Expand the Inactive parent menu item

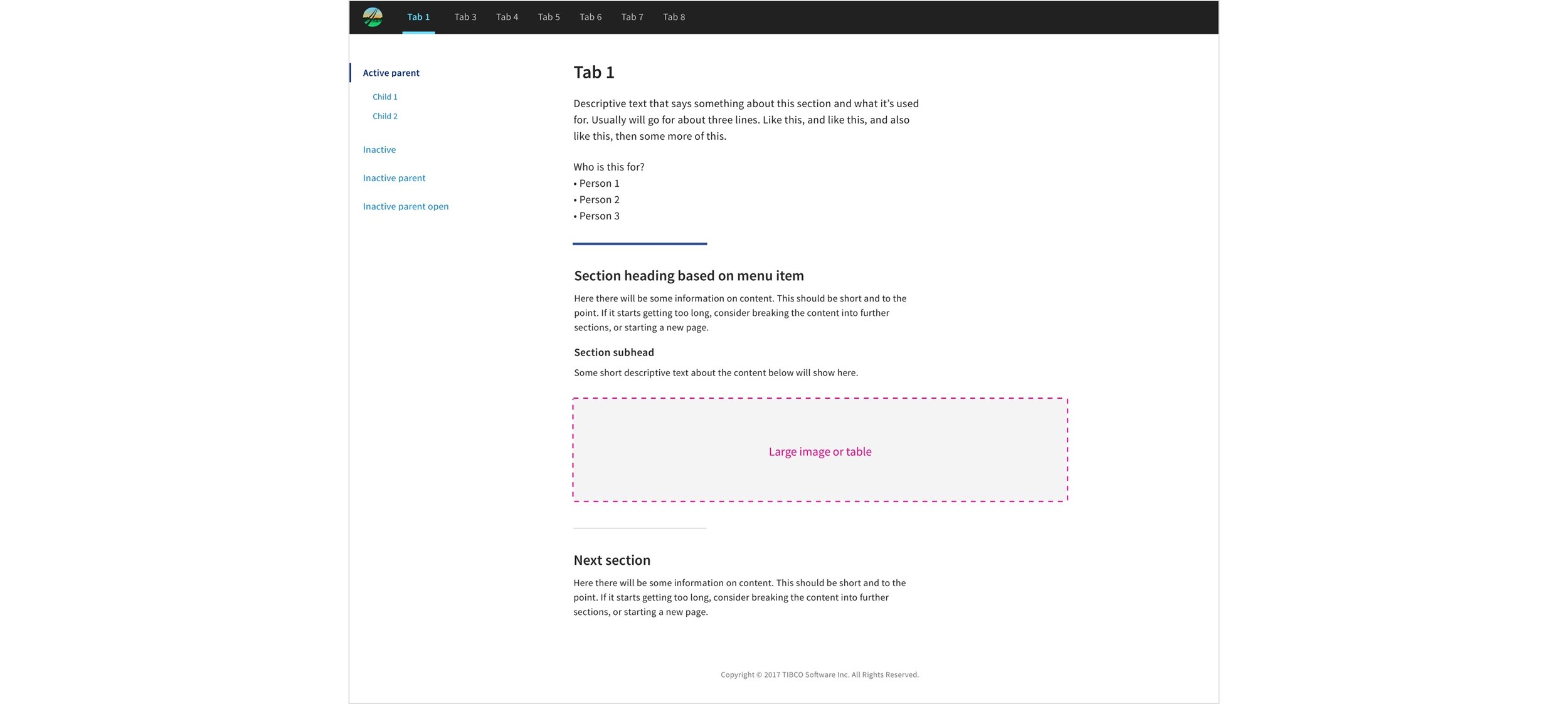[394, 178]
